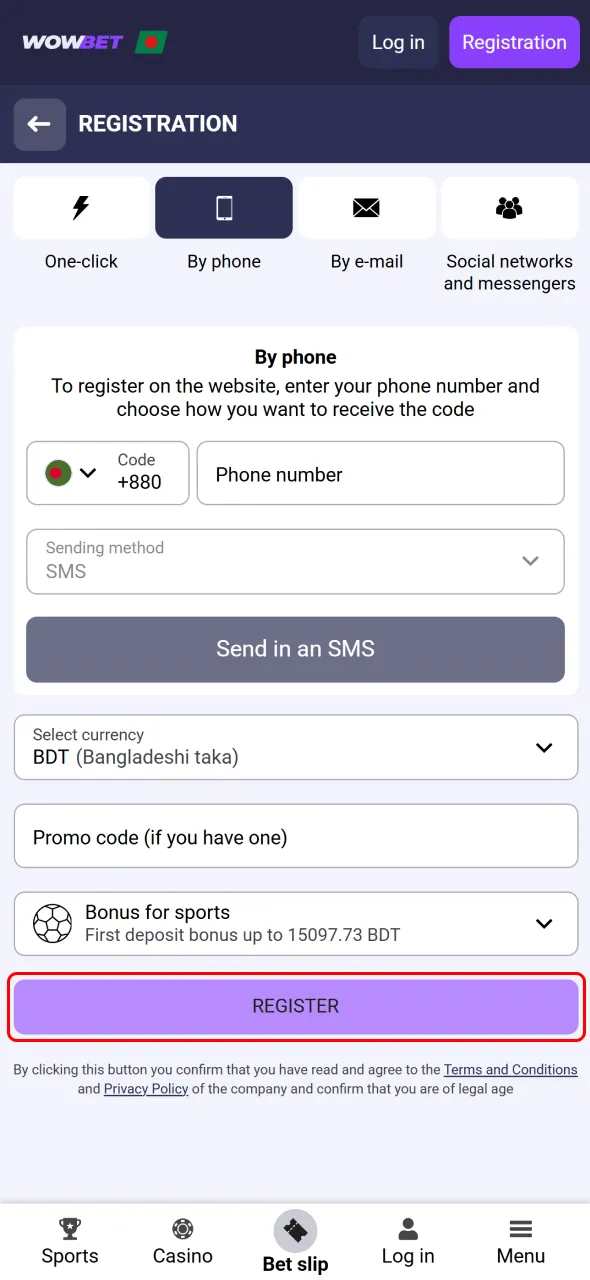Click the By phone mobile icon
Image resolution: width=590 pixels, height=1280 pixels.
tap(224, 208)
